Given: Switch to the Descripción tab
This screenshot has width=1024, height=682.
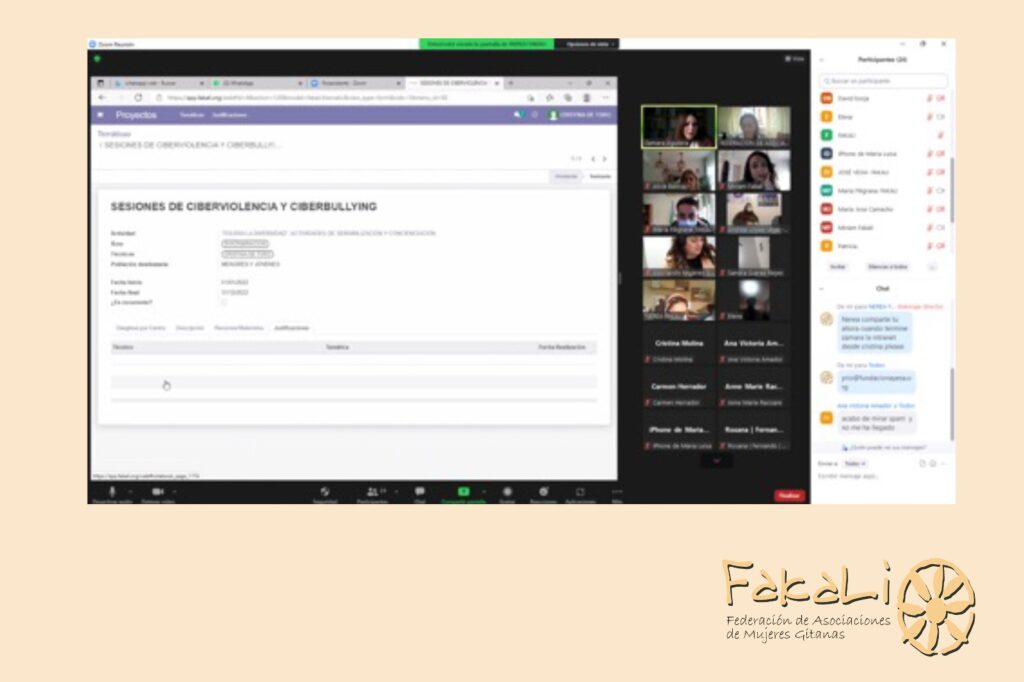Looking at the screenshot, I should coord(190,328).
